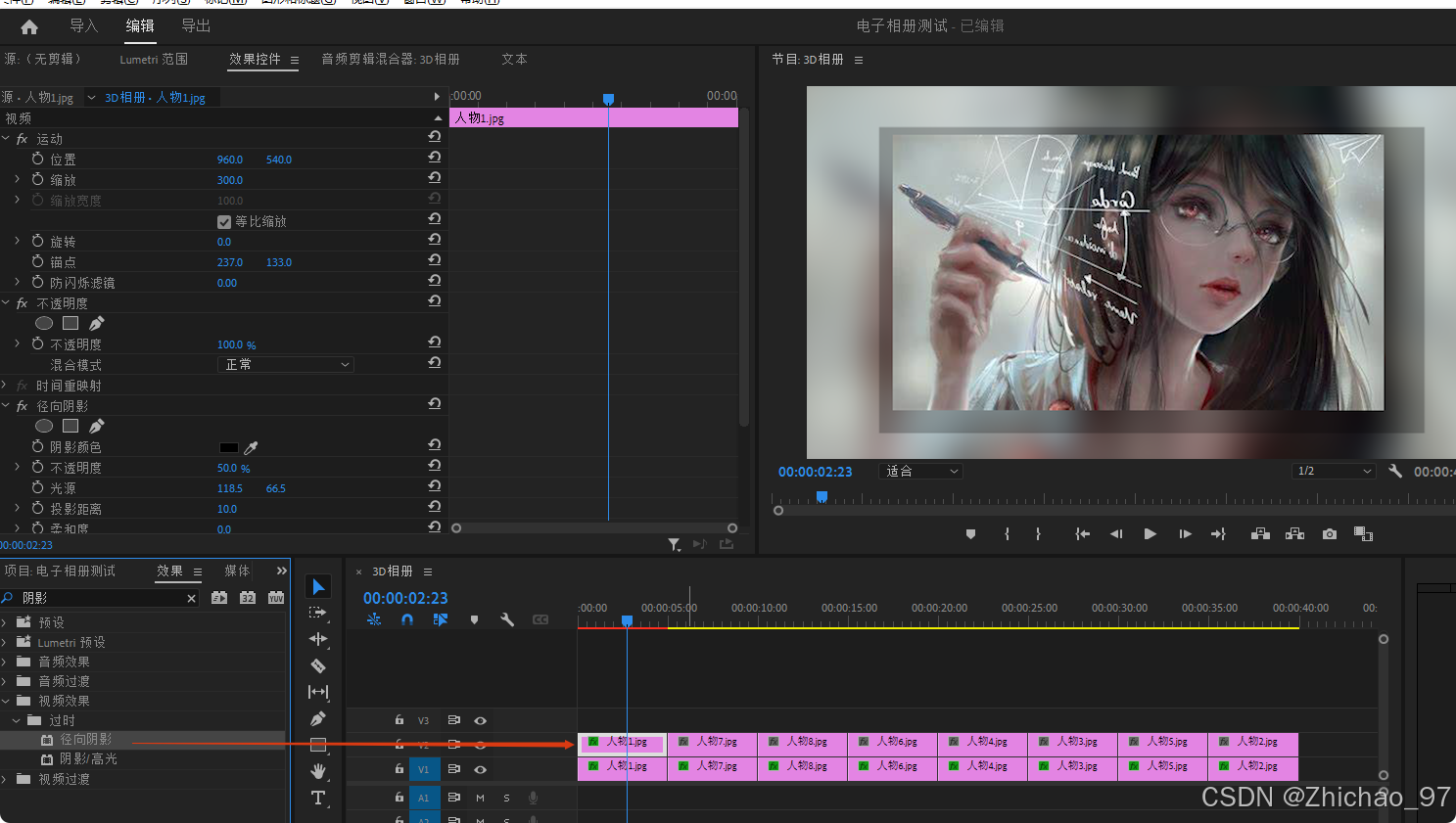Go to In point

[1082, 534]
